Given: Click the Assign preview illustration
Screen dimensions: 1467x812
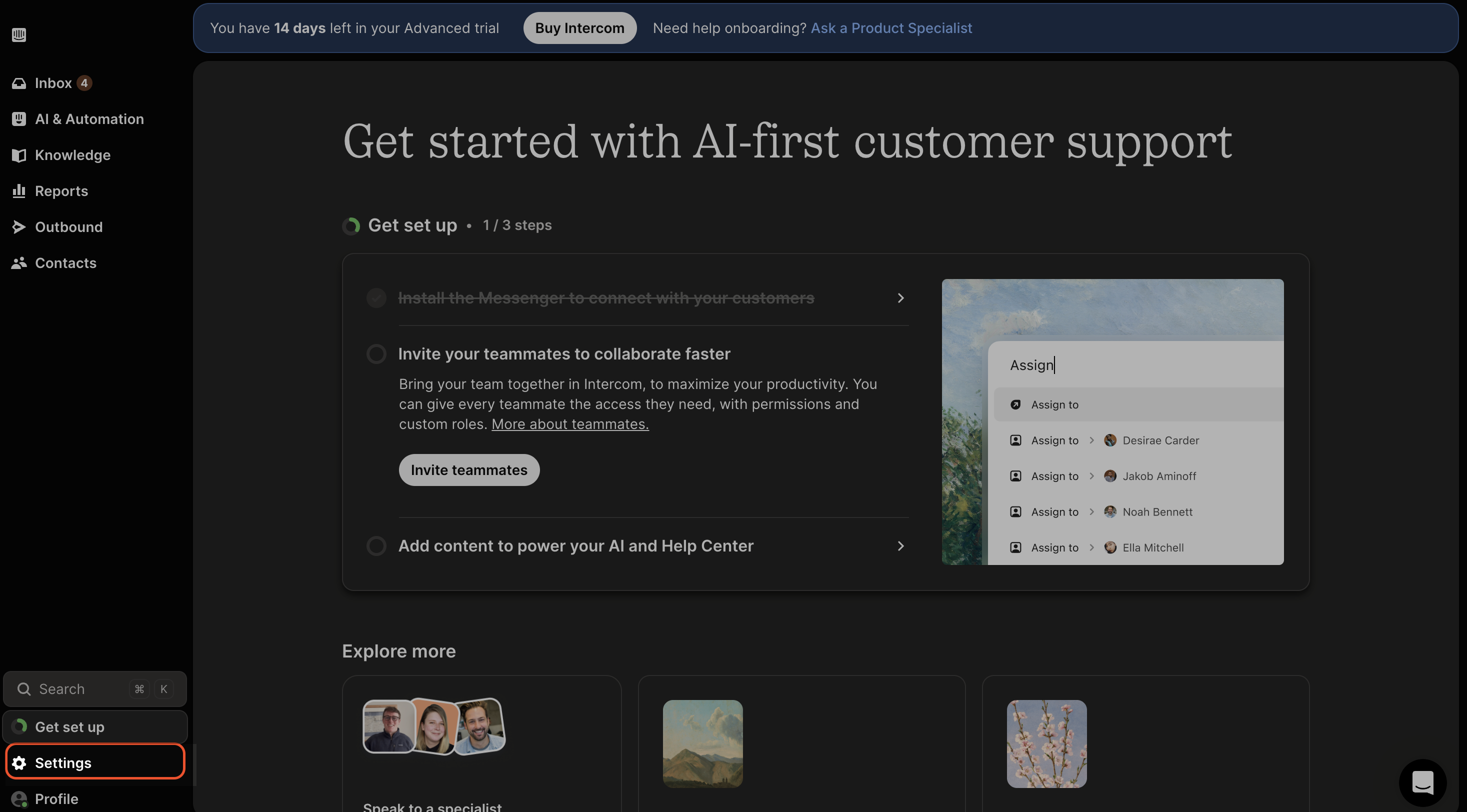Looking at the screenshot, I should (1112, 421).
